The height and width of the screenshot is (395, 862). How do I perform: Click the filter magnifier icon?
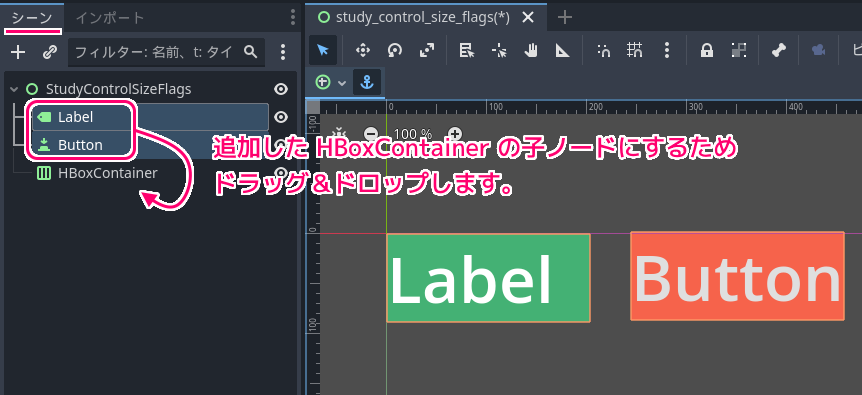tap(251, 52)
